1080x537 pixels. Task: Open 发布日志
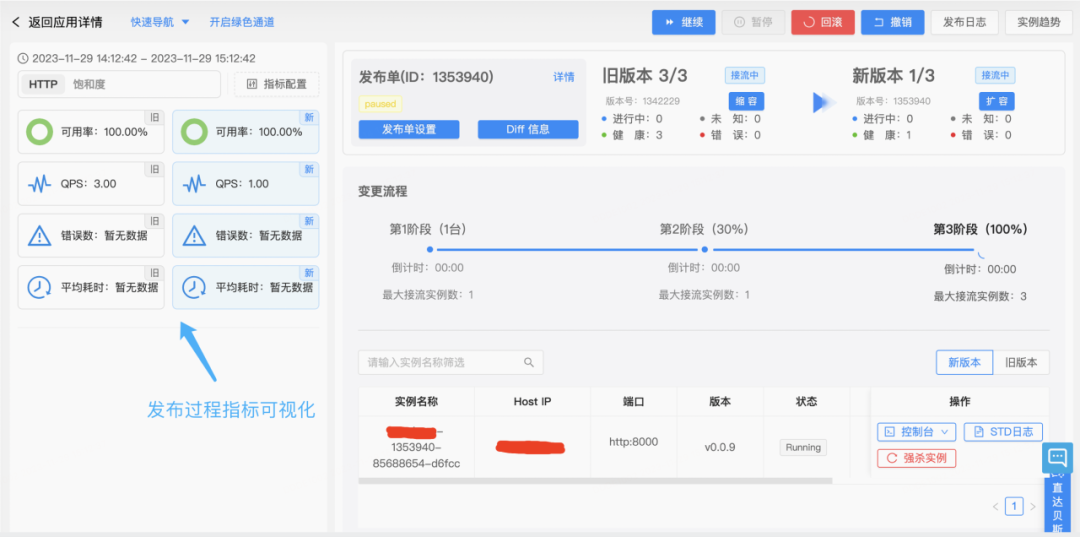coord(964,22)
